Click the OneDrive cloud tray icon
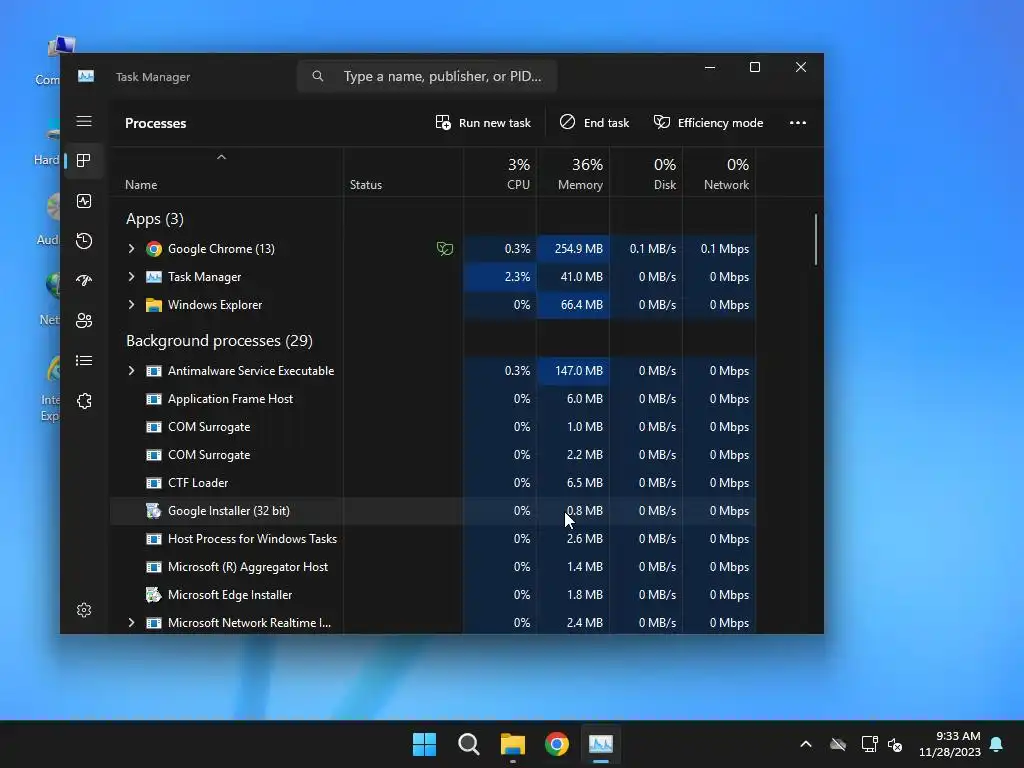The height and width of the screenshot is (768, 1024). (838, 744)
